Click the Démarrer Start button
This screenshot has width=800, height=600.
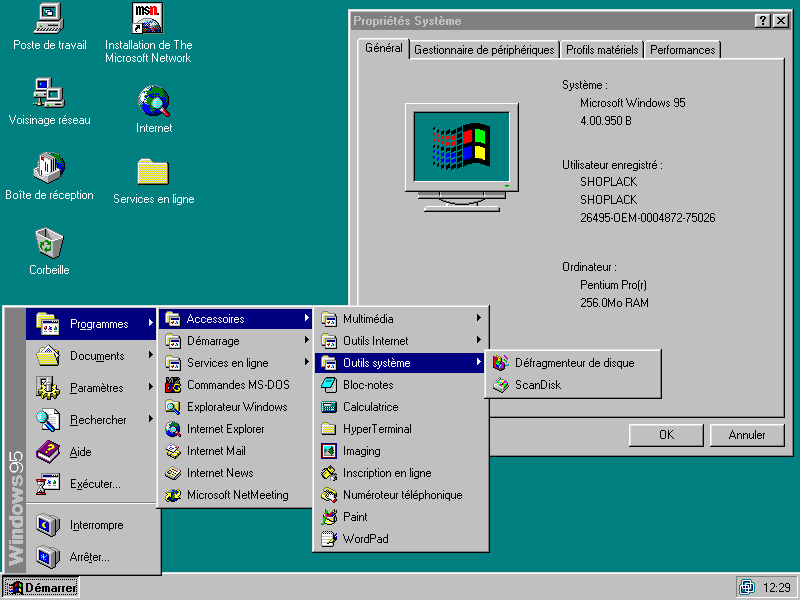(x=41, y=588)
